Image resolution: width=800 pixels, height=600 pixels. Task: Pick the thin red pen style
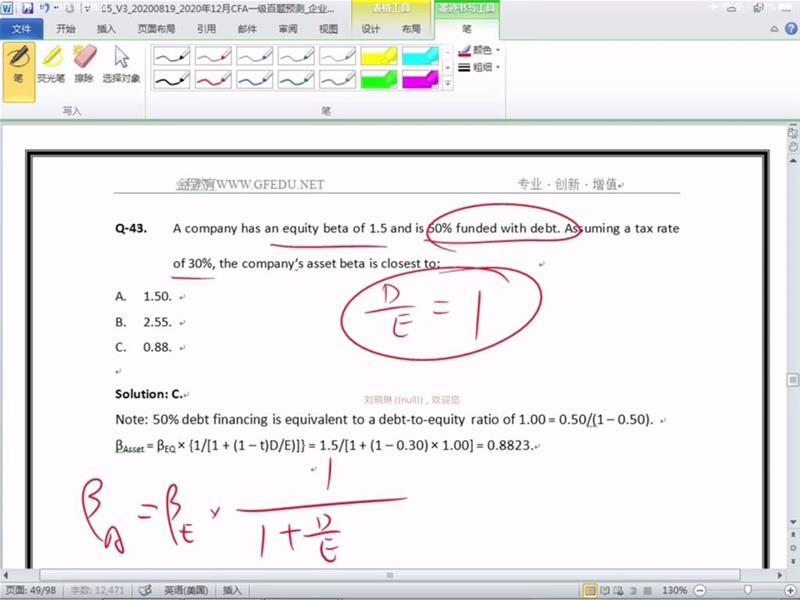213,56
